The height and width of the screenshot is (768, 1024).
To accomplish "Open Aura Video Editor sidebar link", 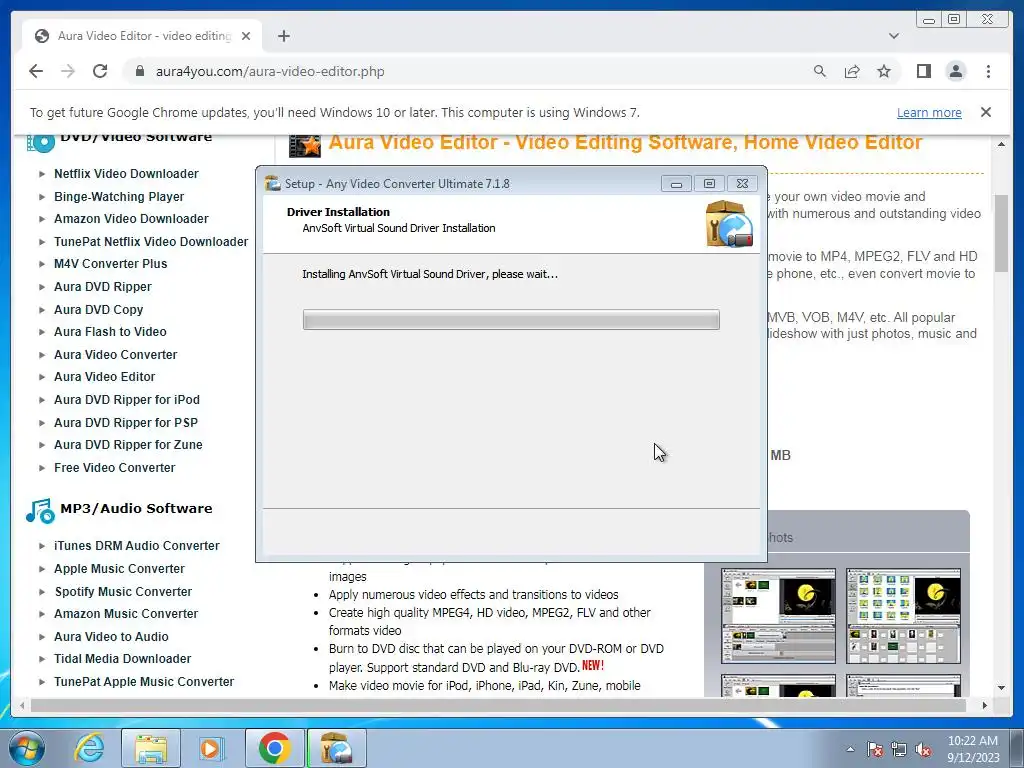I will click(x=104, y=377).
